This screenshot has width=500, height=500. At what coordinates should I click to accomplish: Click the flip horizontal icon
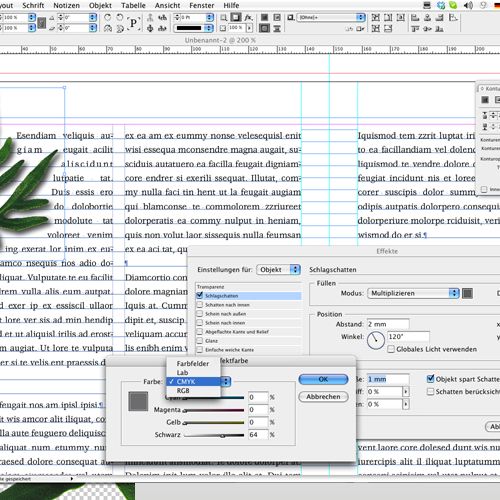107,29
